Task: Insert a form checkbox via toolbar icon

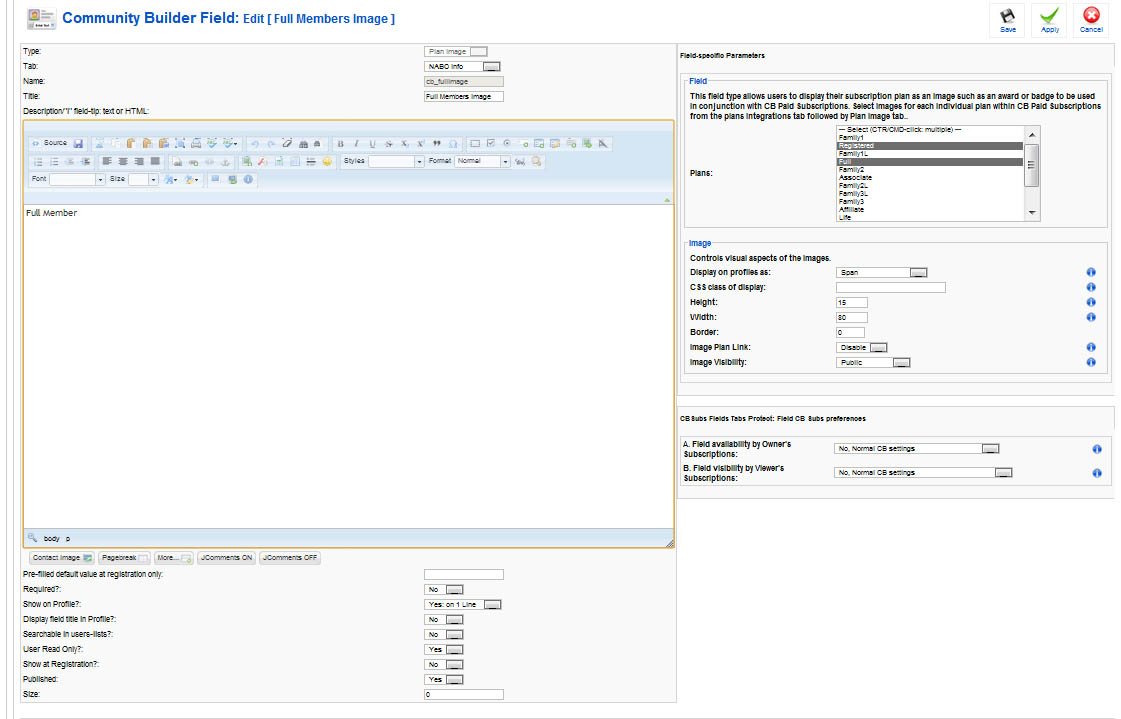Action: pyautogui.click(x=491, y=144)
